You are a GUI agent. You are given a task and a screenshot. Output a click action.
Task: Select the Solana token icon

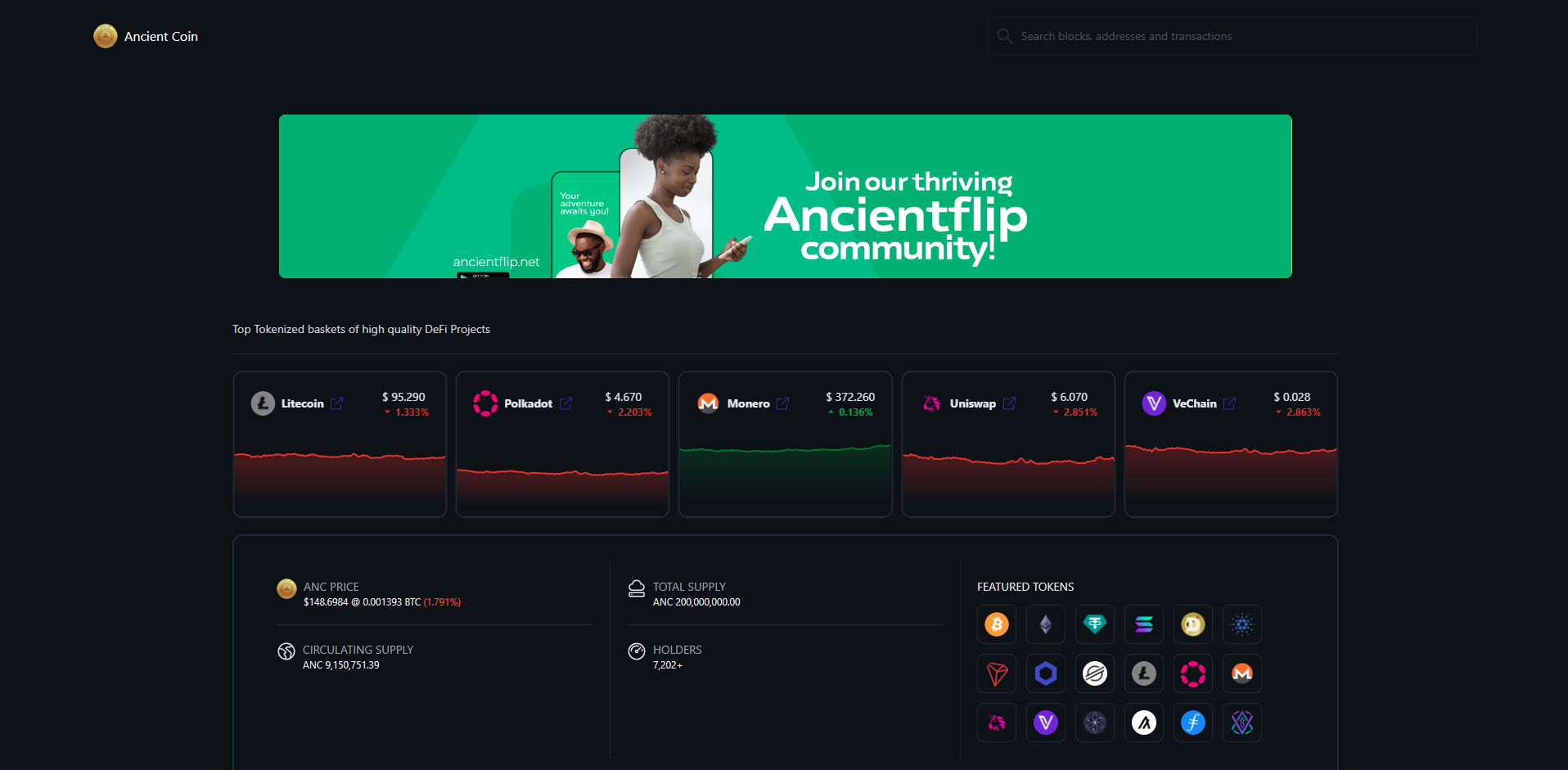click(x=1144, y=625)
